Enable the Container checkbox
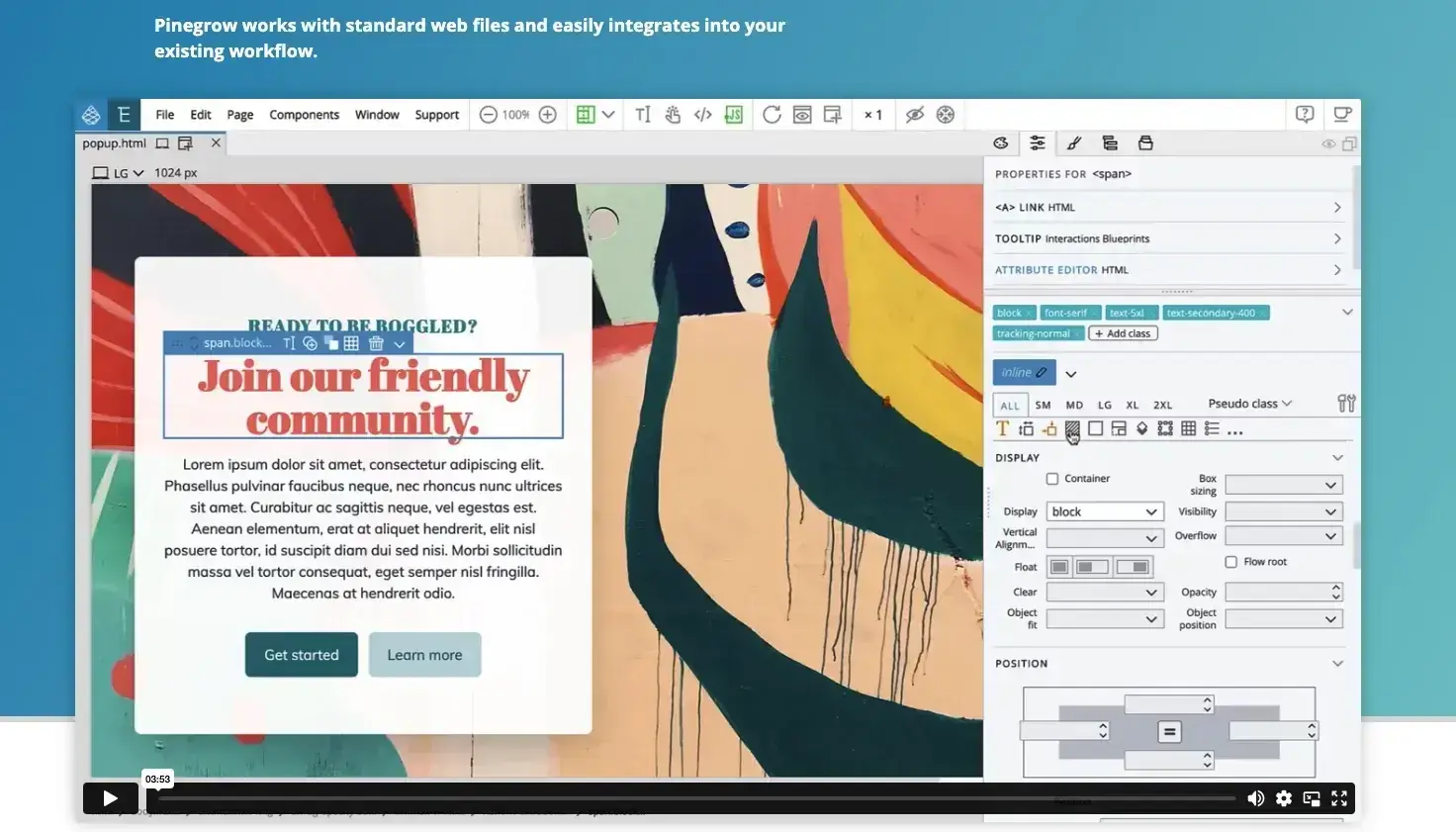The image size is (1456, 832). 1052,479
